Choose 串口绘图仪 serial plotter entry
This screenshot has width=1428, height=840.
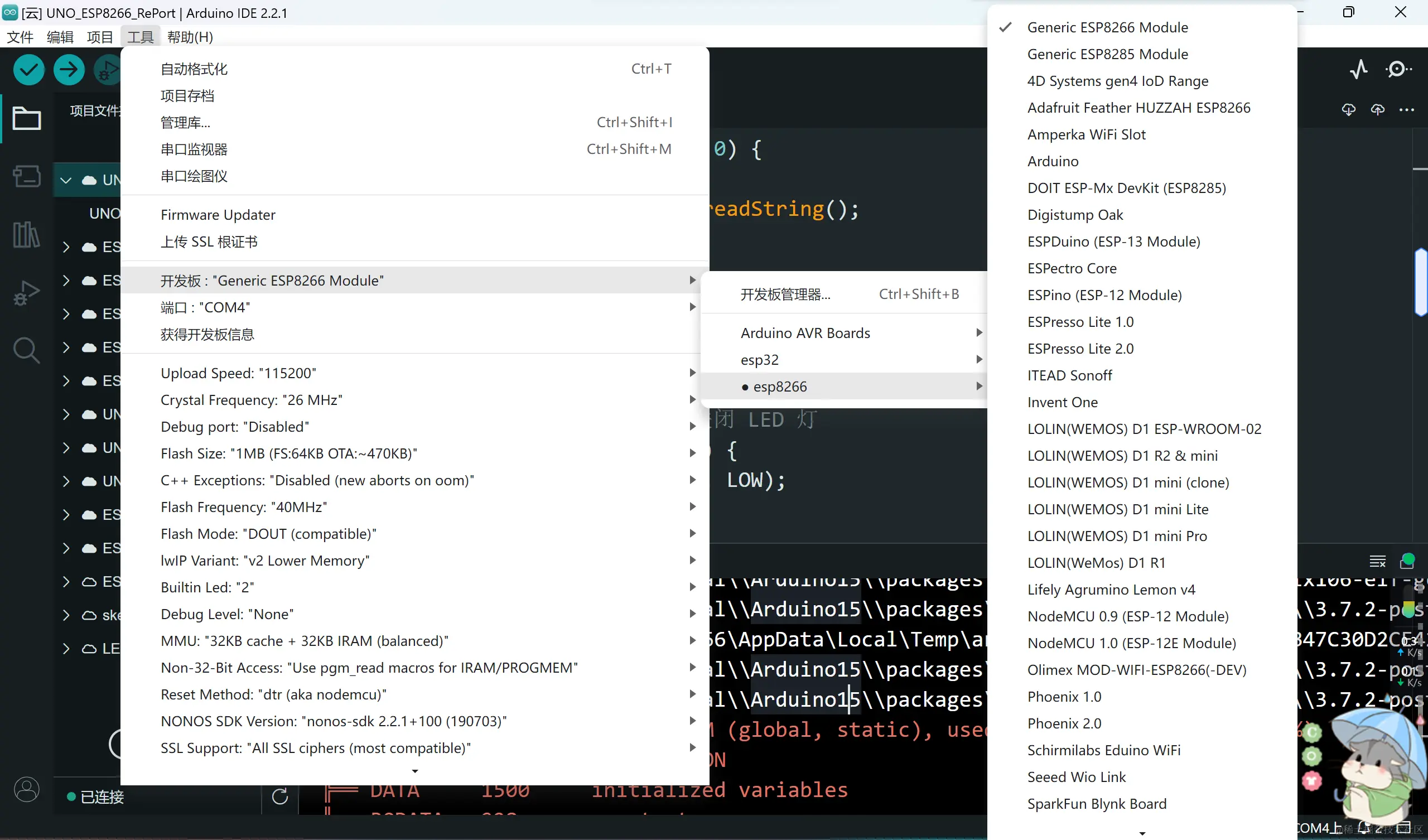coord(415,176)
